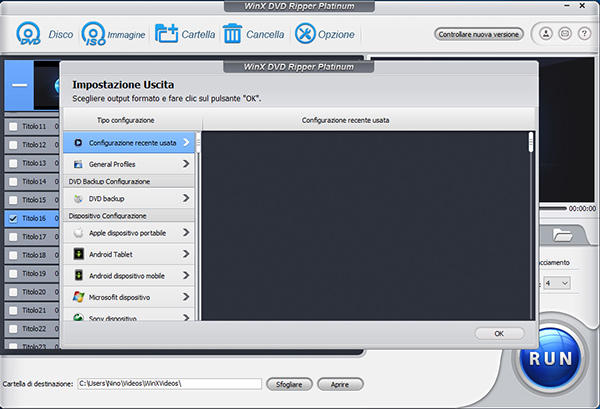Screen dimensions: 600x409
Task: Check the Titolo12 checkbox
Action: point(13,145)
